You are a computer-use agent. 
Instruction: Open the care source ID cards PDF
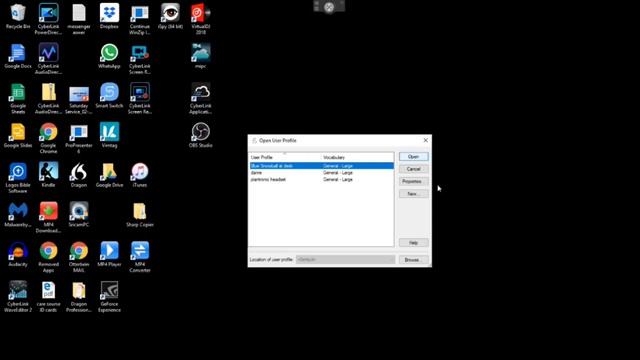48,296
